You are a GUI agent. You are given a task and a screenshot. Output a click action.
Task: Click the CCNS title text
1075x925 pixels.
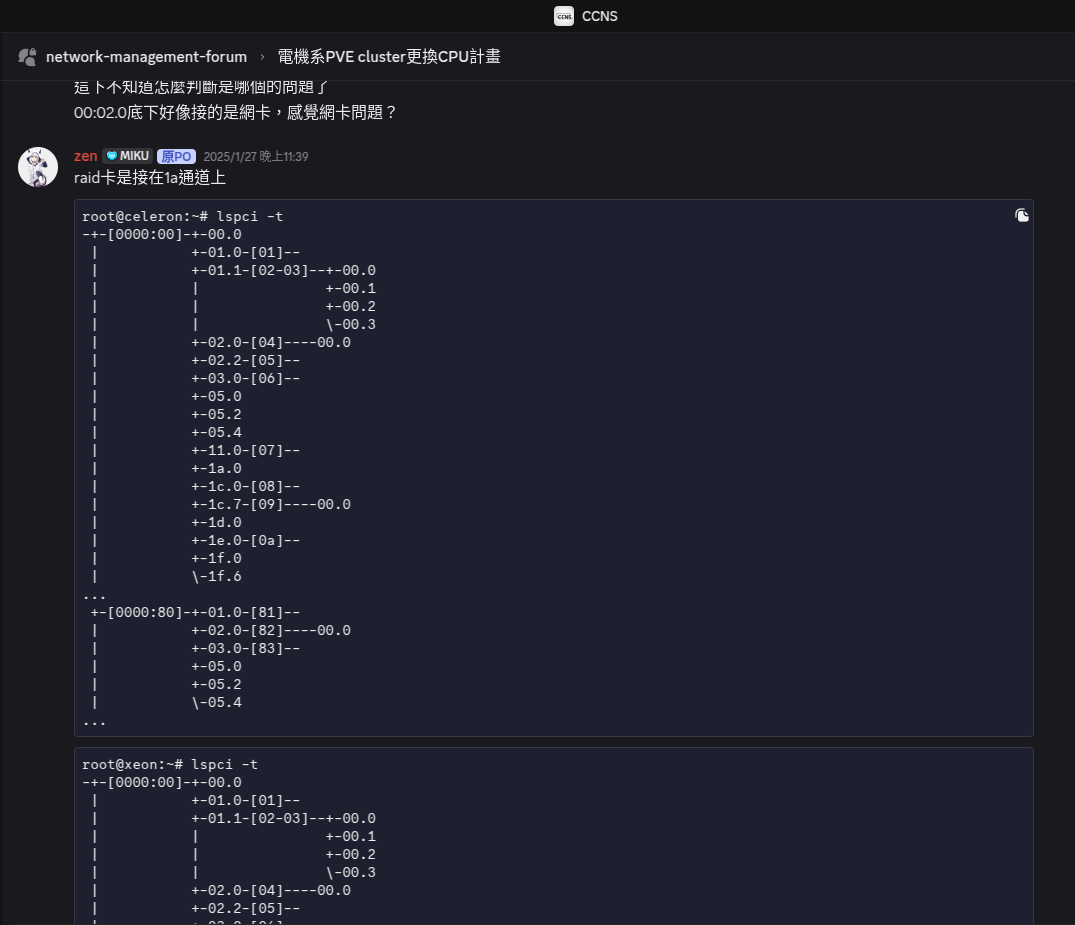click(x=599, y=16)
